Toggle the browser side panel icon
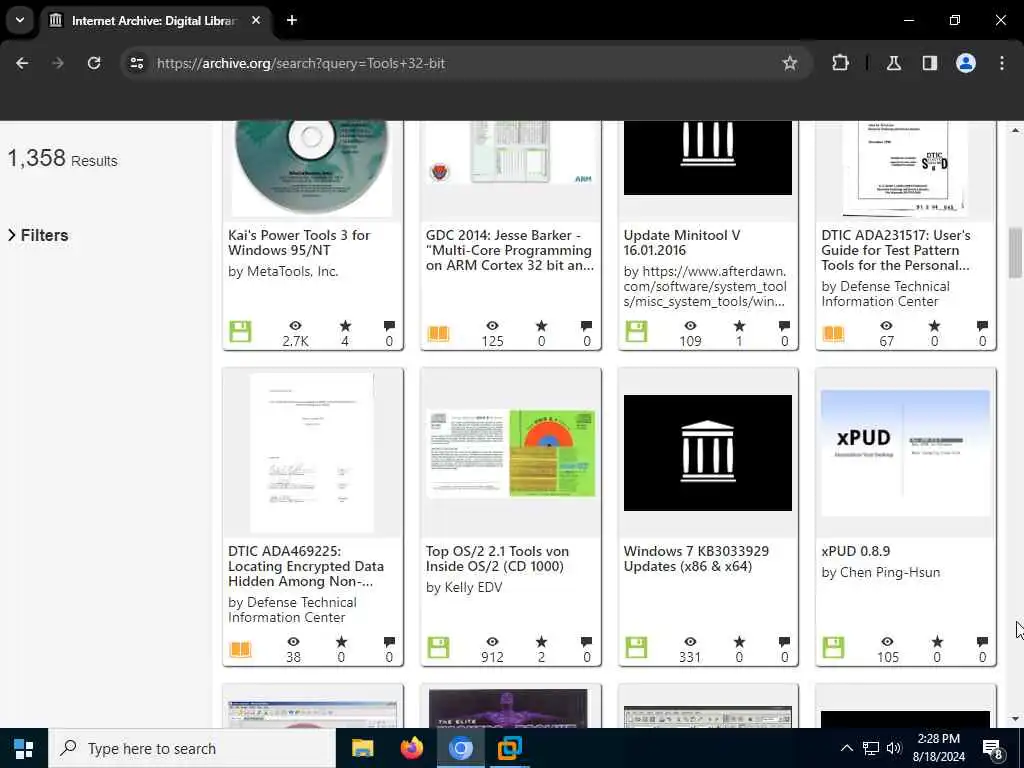This screenshot has height=768, width=1024. pyautogui.click(x=929, y=63)
